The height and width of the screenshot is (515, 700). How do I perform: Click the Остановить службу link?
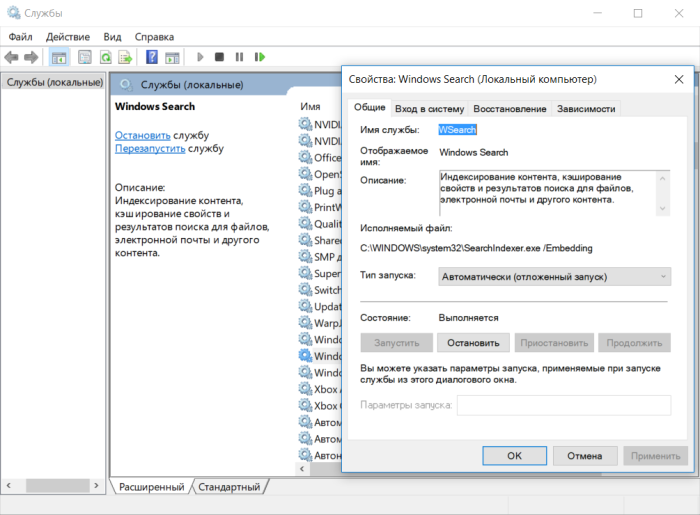pos(142,135)
